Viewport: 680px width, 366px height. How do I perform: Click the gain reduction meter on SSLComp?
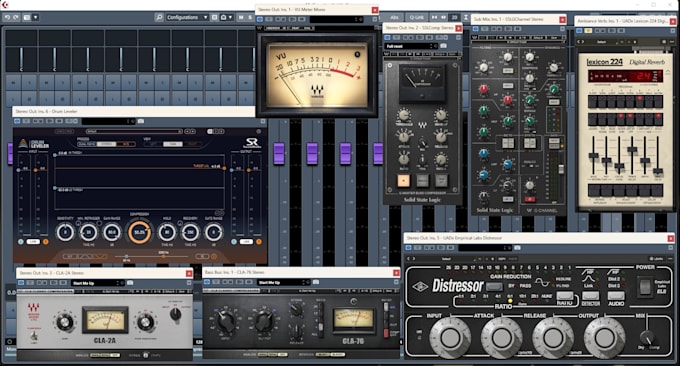click(422, 82)
